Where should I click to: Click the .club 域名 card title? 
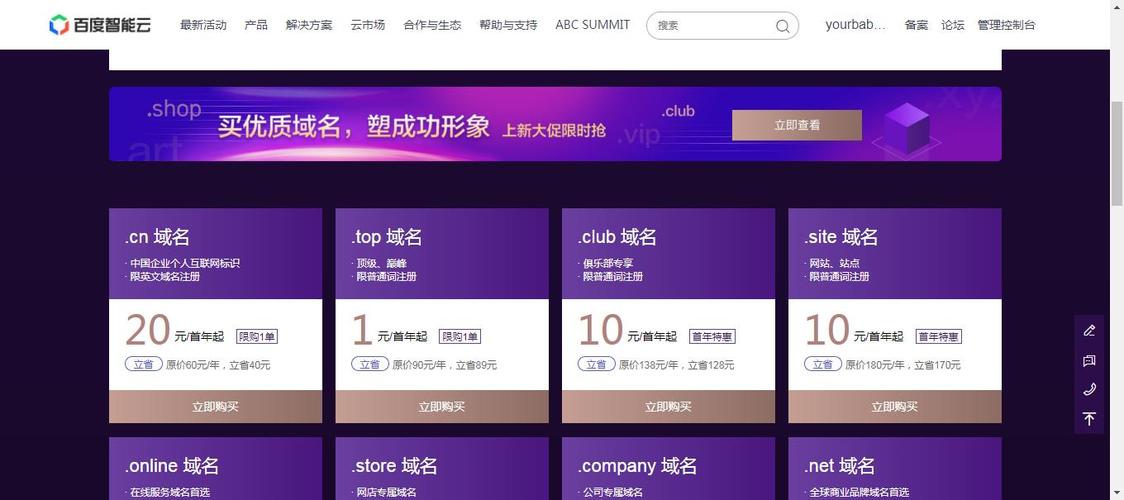click(x=617, y=237)
